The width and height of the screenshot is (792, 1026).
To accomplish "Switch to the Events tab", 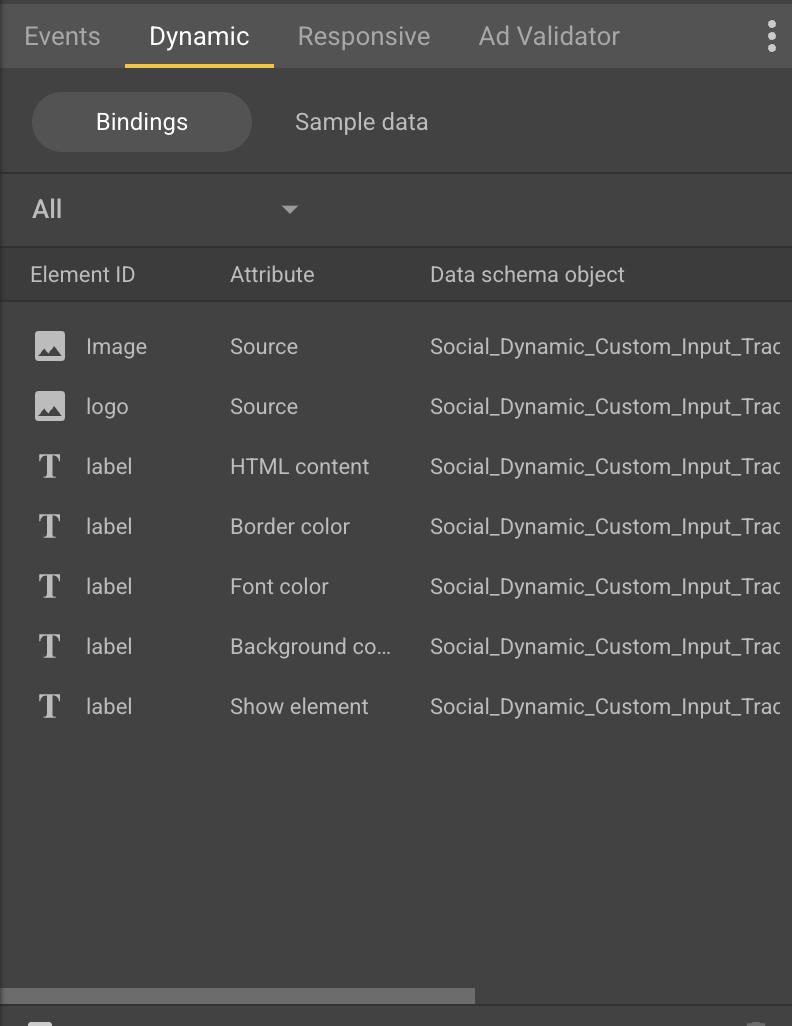I will coord(62,36).
